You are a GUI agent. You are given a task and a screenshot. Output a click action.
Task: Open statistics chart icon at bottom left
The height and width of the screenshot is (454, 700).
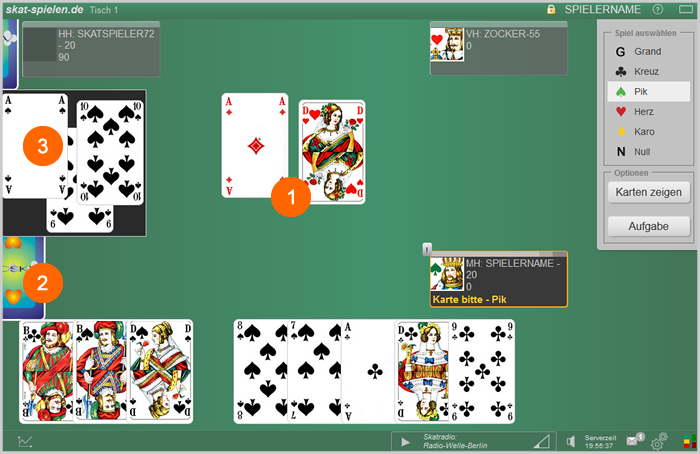tap(25, 441)
